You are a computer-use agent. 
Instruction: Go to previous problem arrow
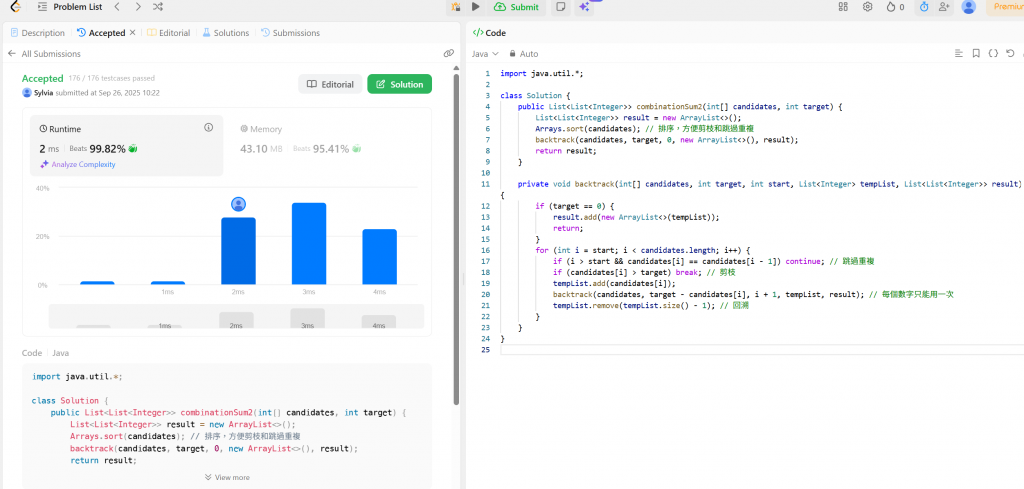(x=116, y=7)
